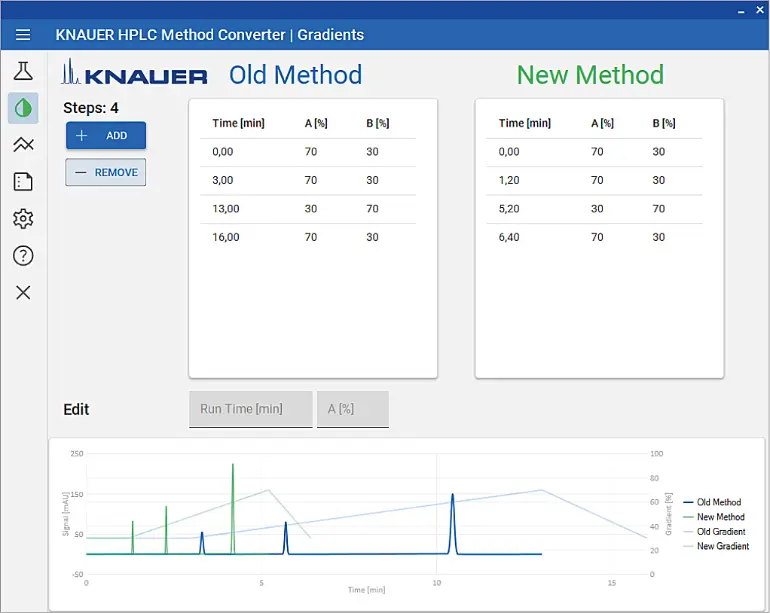The image size is (770, 613).
Task: Select New Method row with time 6,40
Action: (594, 237)
